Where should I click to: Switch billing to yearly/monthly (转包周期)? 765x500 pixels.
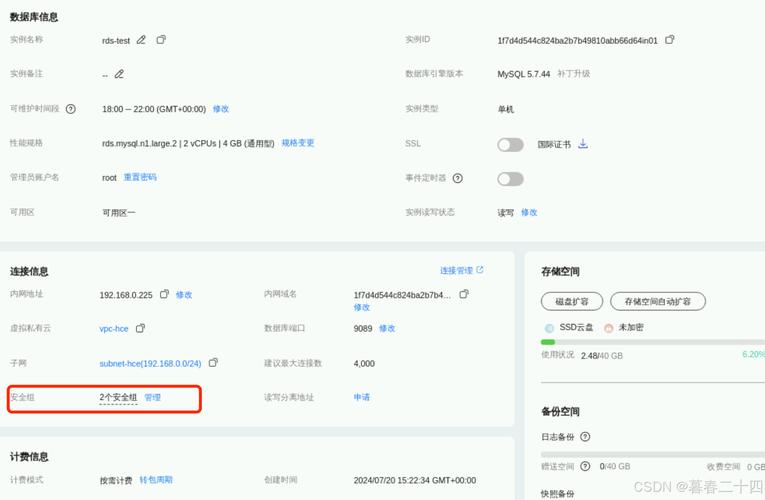(156, 480)
